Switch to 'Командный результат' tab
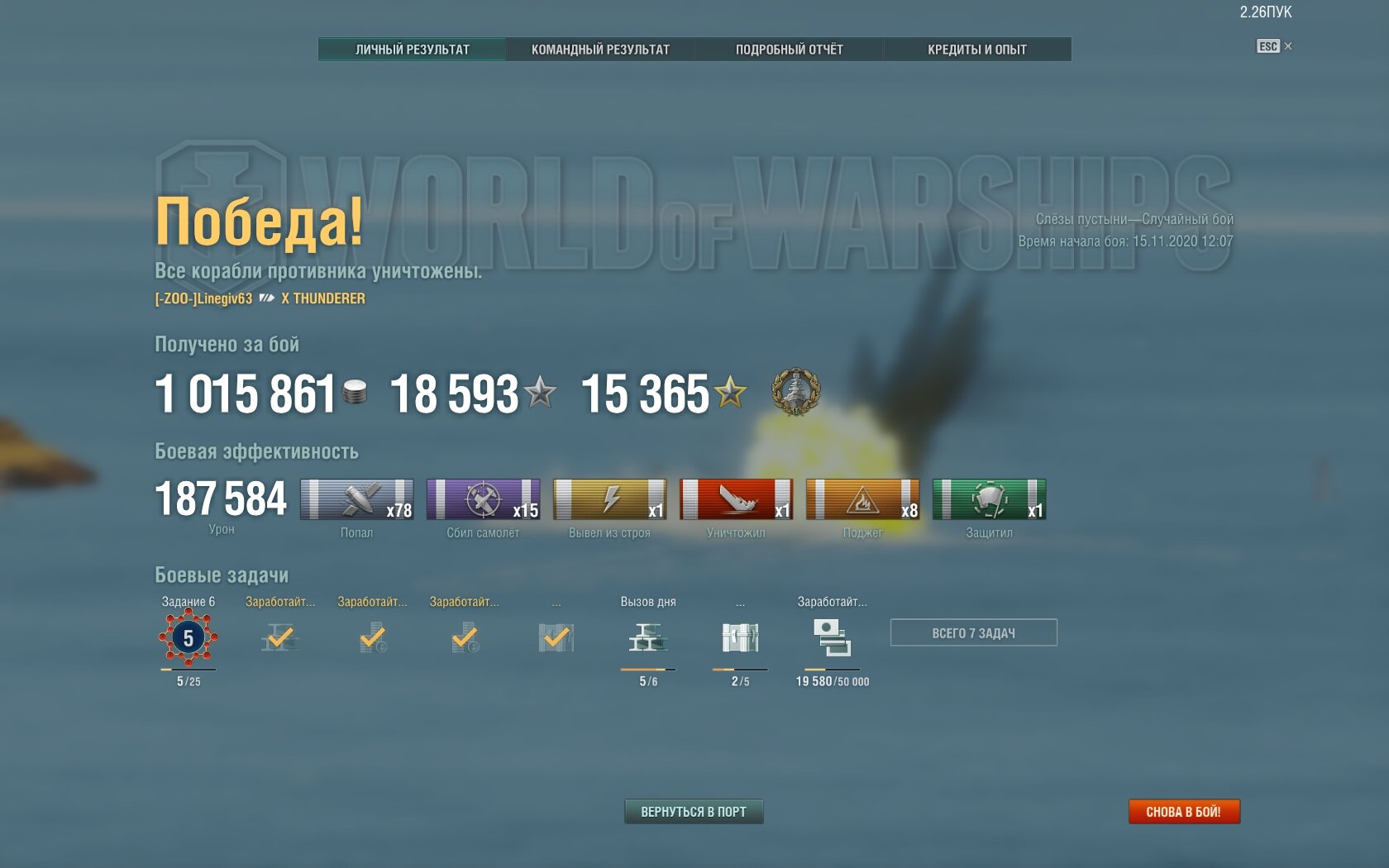This screenshot has height=868, width=1389. click(x=601, y=50)
